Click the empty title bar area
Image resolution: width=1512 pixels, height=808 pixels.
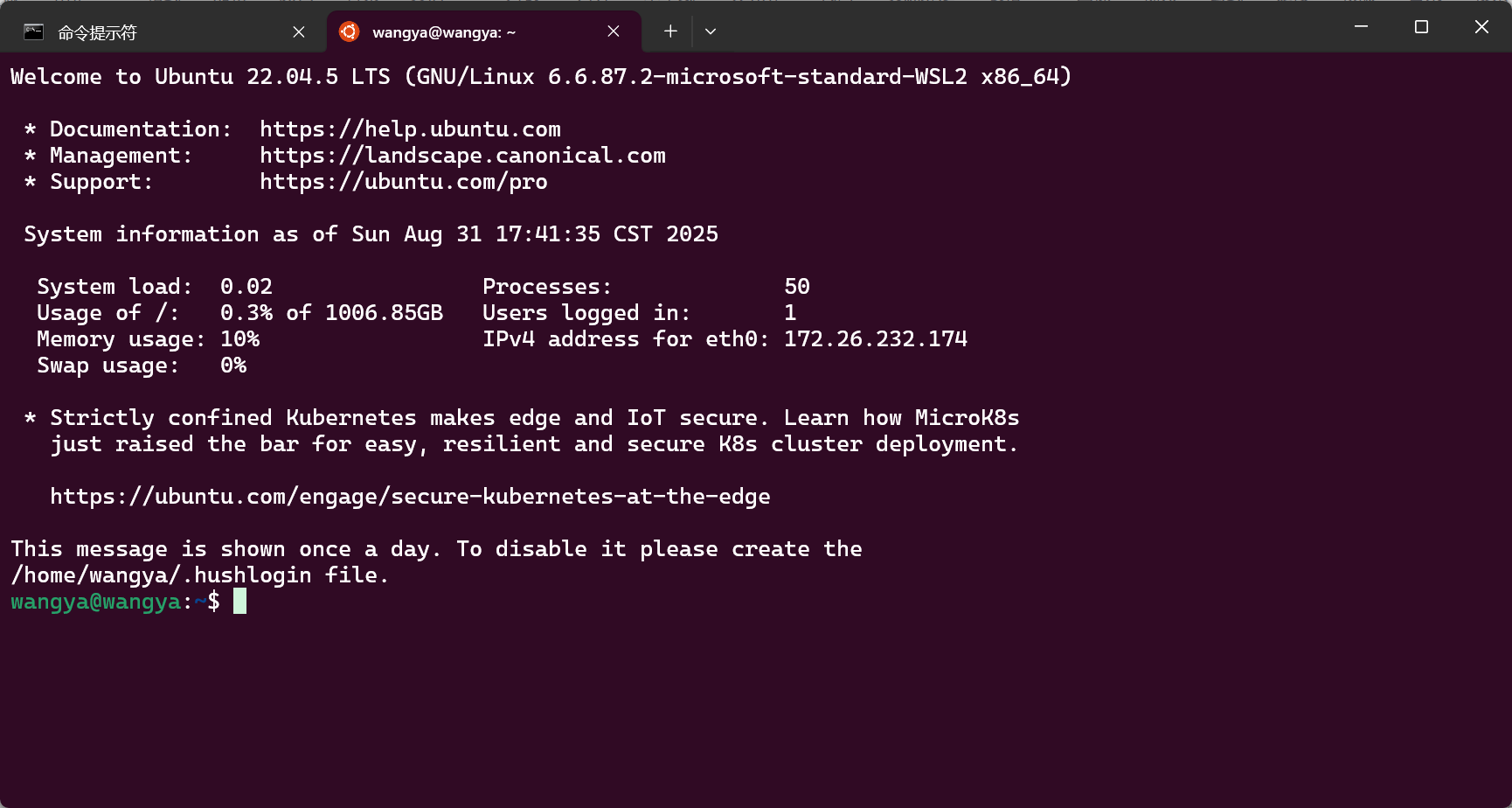click(1005, 26)
